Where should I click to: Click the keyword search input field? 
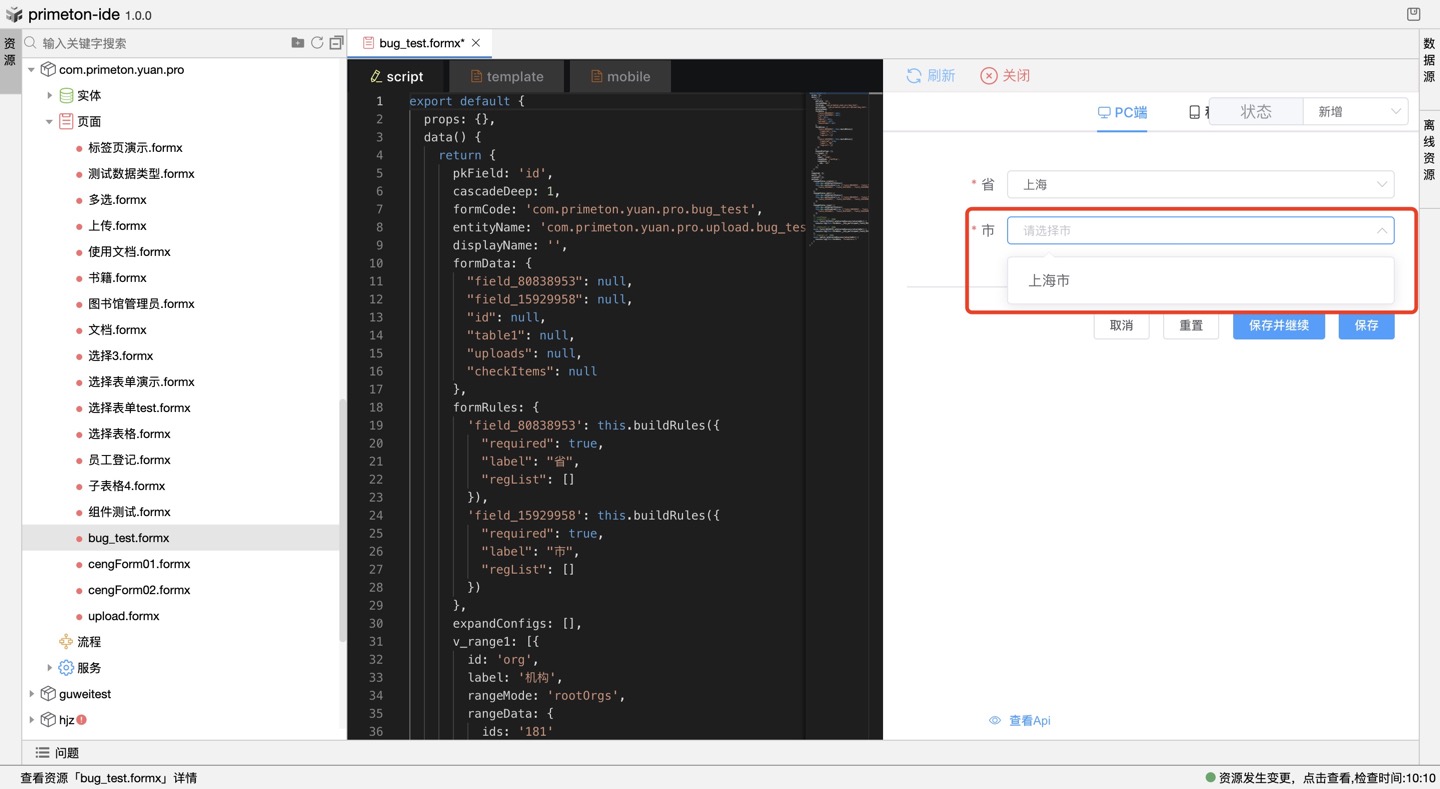160,43
